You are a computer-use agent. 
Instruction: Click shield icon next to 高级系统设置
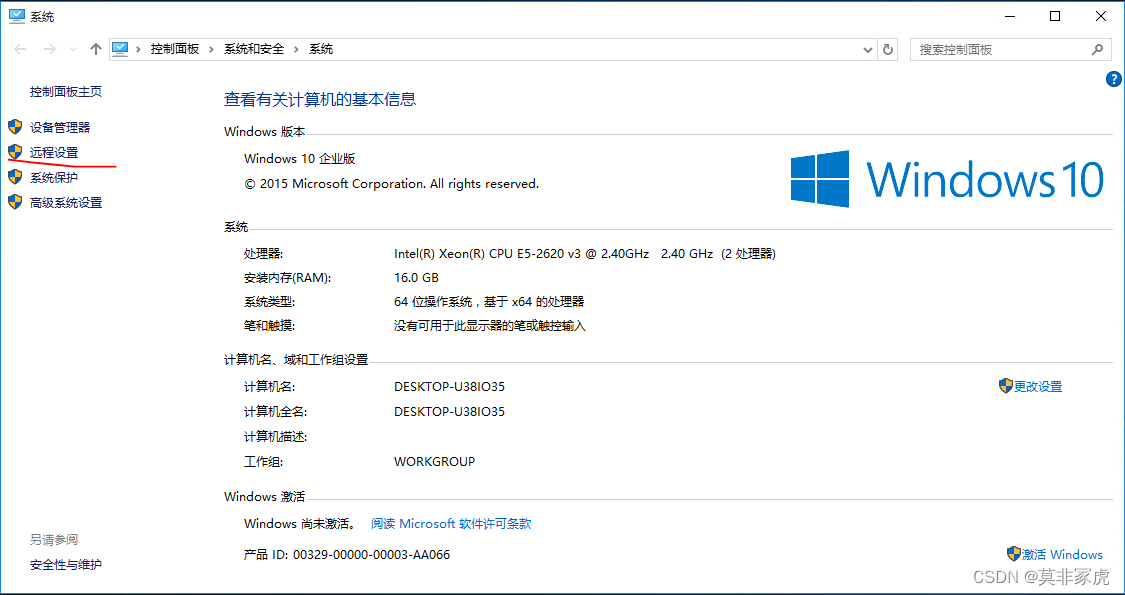point(15,202)
